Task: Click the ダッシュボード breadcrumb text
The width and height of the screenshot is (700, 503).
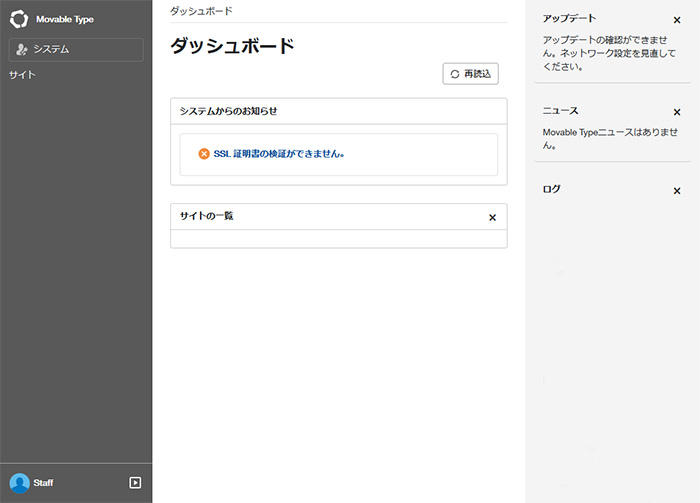Action: [x=201, y=11]
